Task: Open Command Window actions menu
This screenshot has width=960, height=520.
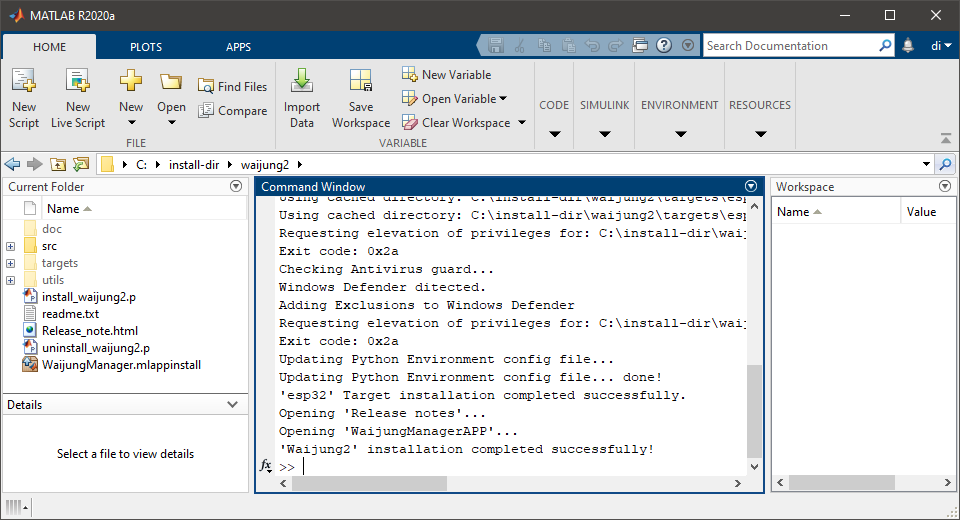Action: coord(751,186)
